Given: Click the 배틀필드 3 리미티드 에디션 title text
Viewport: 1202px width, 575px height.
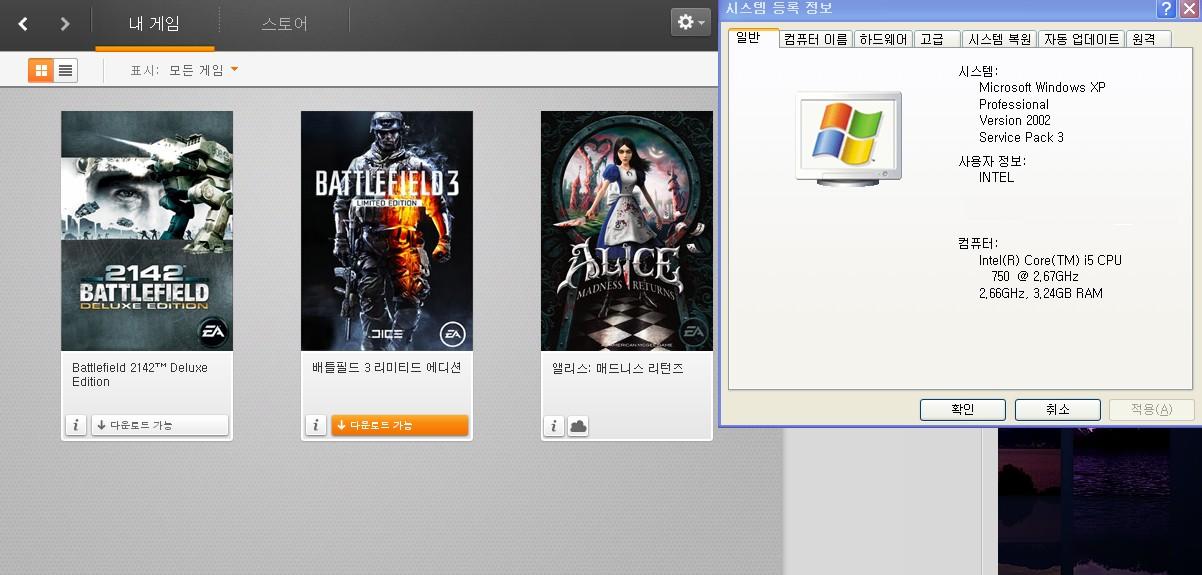Looking at the screenshot, I should [x=386, y=367].
